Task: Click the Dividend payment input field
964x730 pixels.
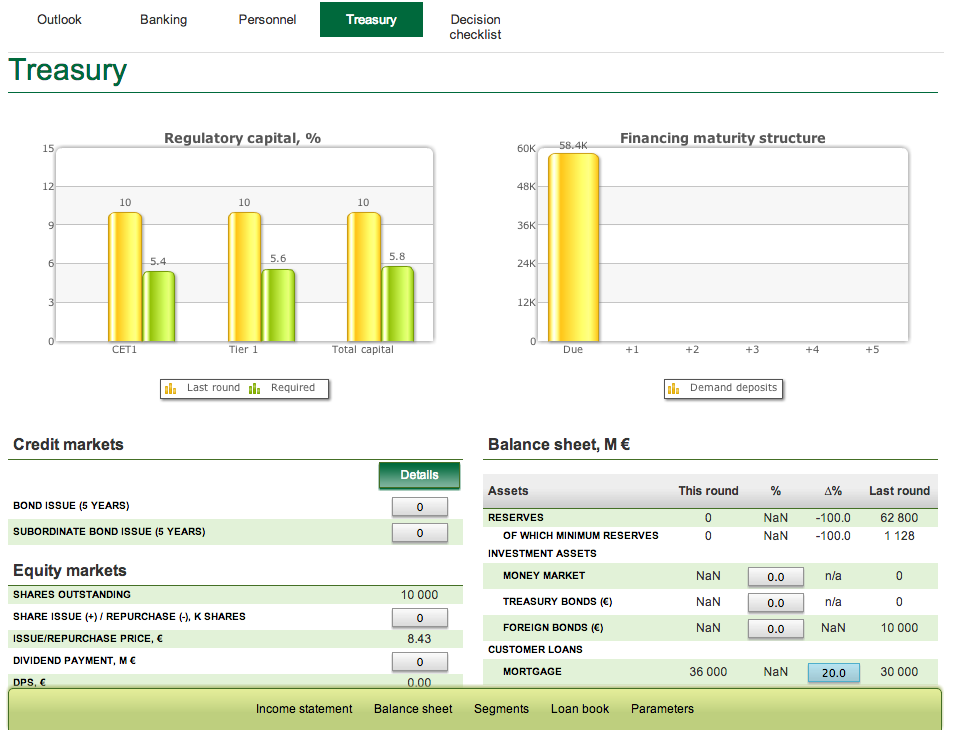Action: [419, 662]
